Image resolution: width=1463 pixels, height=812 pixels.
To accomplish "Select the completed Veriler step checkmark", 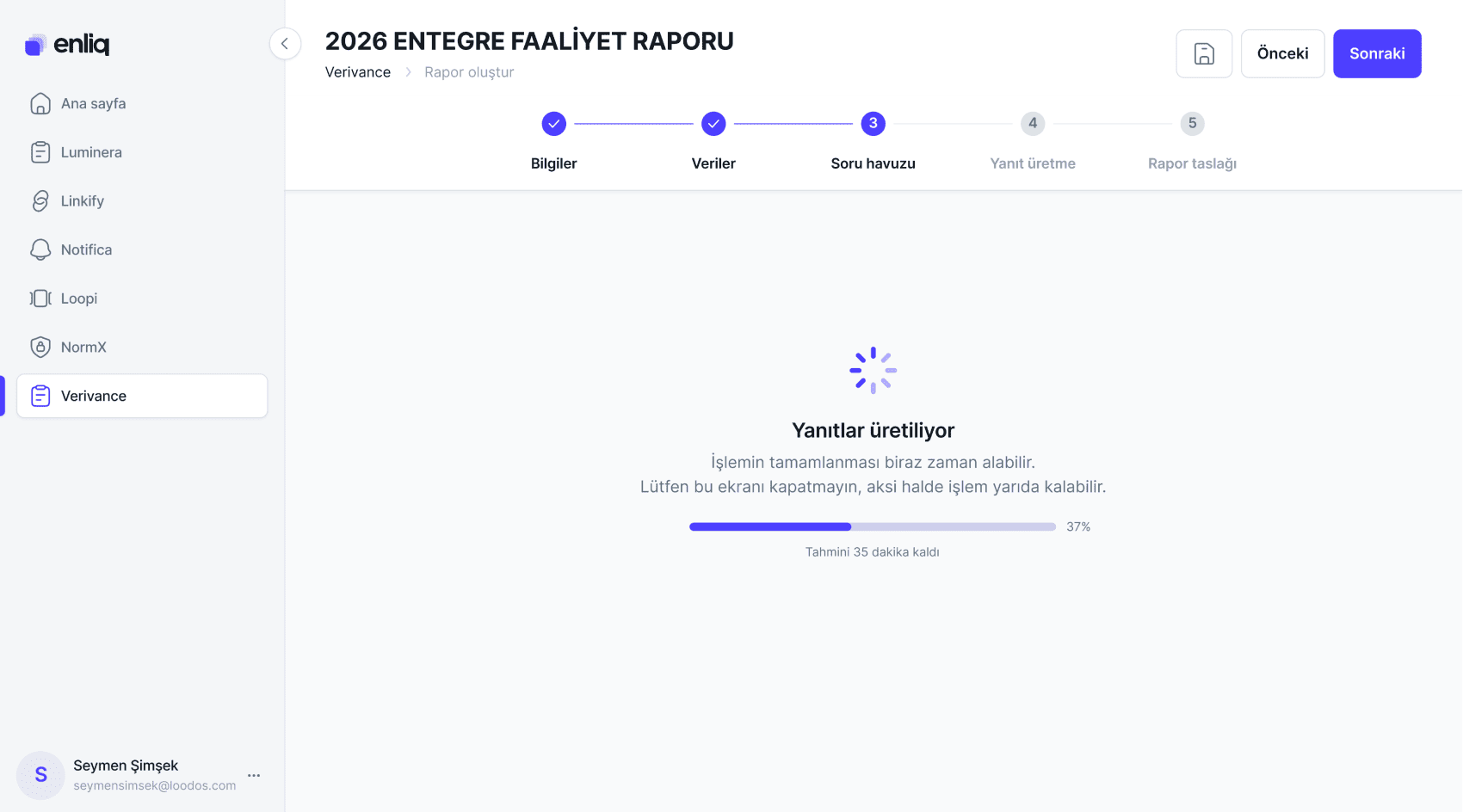I will (x=713, y=124).
